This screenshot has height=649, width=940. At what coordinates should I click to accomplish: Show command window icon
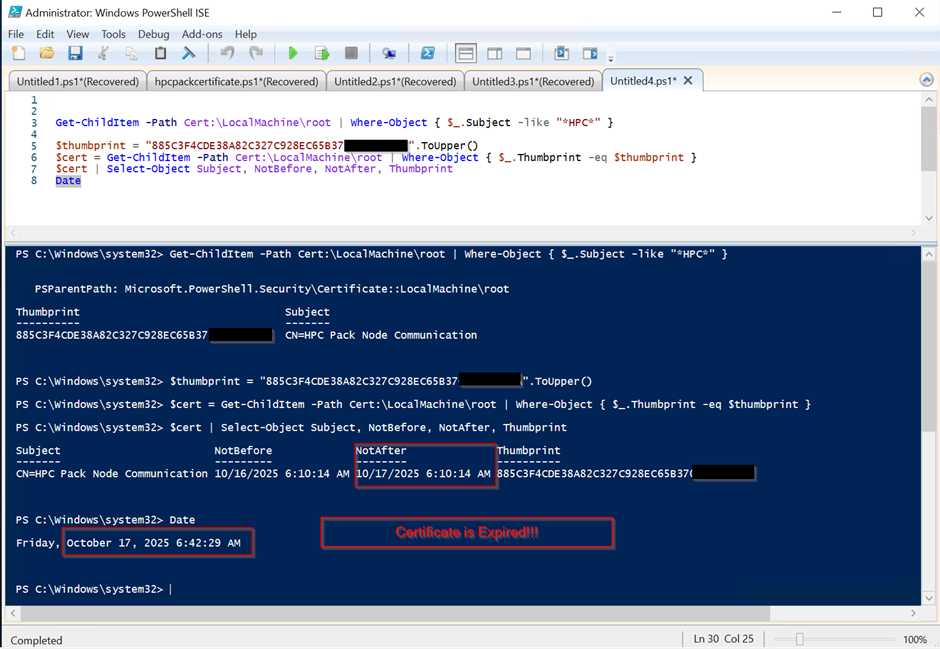tap(561, 53)
